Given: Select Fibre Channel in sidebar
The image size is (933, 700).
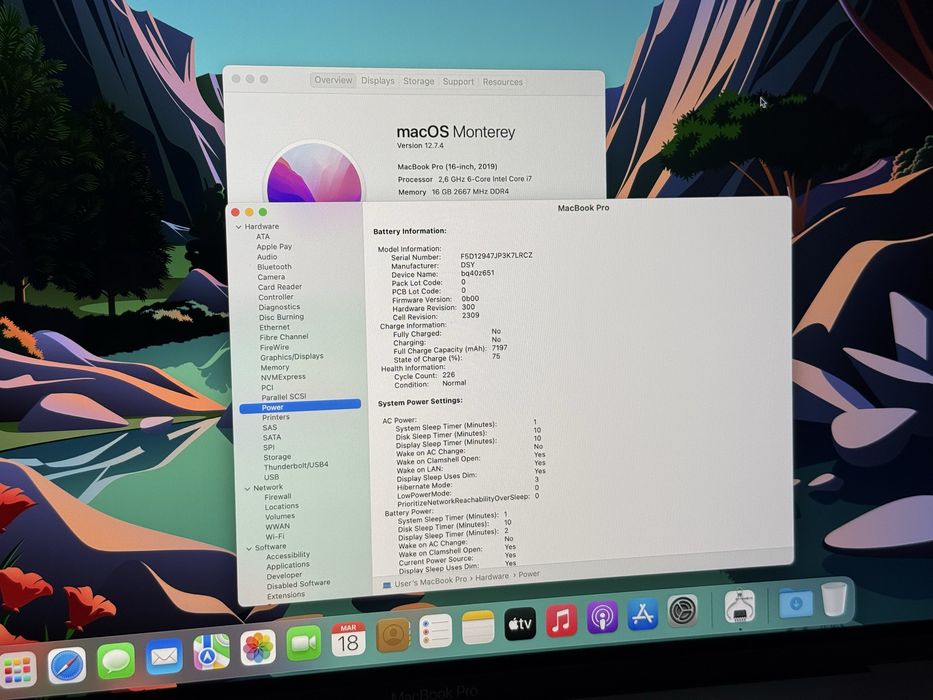Looking at the screenshot, I should point(284,337).
